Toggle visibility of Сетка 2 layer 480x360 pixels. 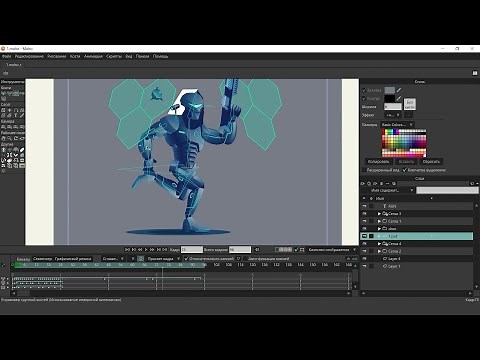click(x=364, y=251)
